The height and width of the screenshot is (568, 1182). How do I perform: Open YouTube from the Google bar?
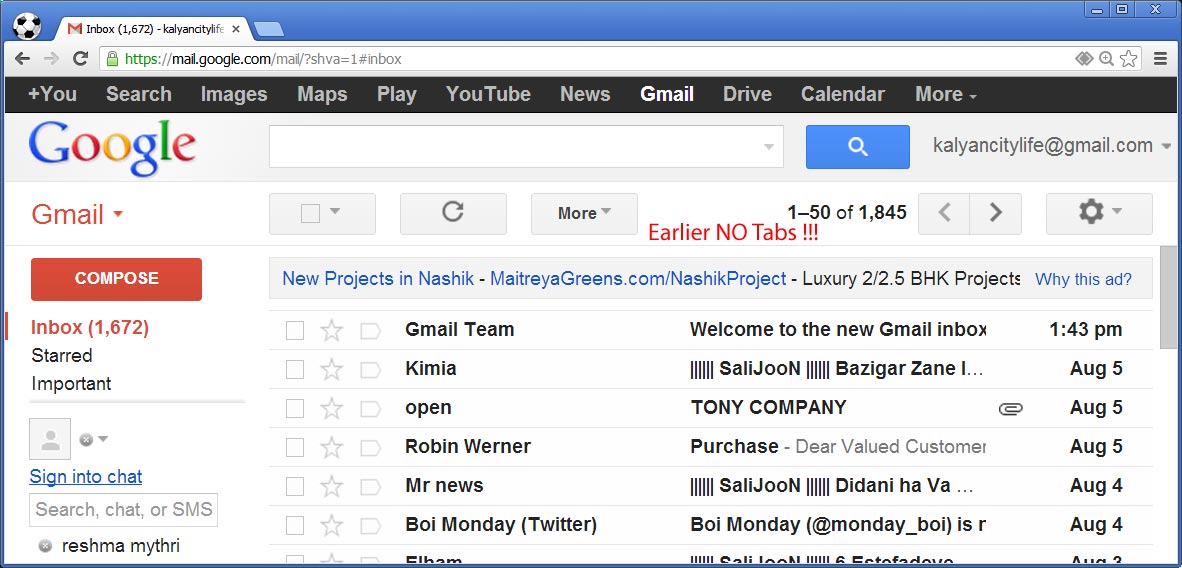[488, 94]
